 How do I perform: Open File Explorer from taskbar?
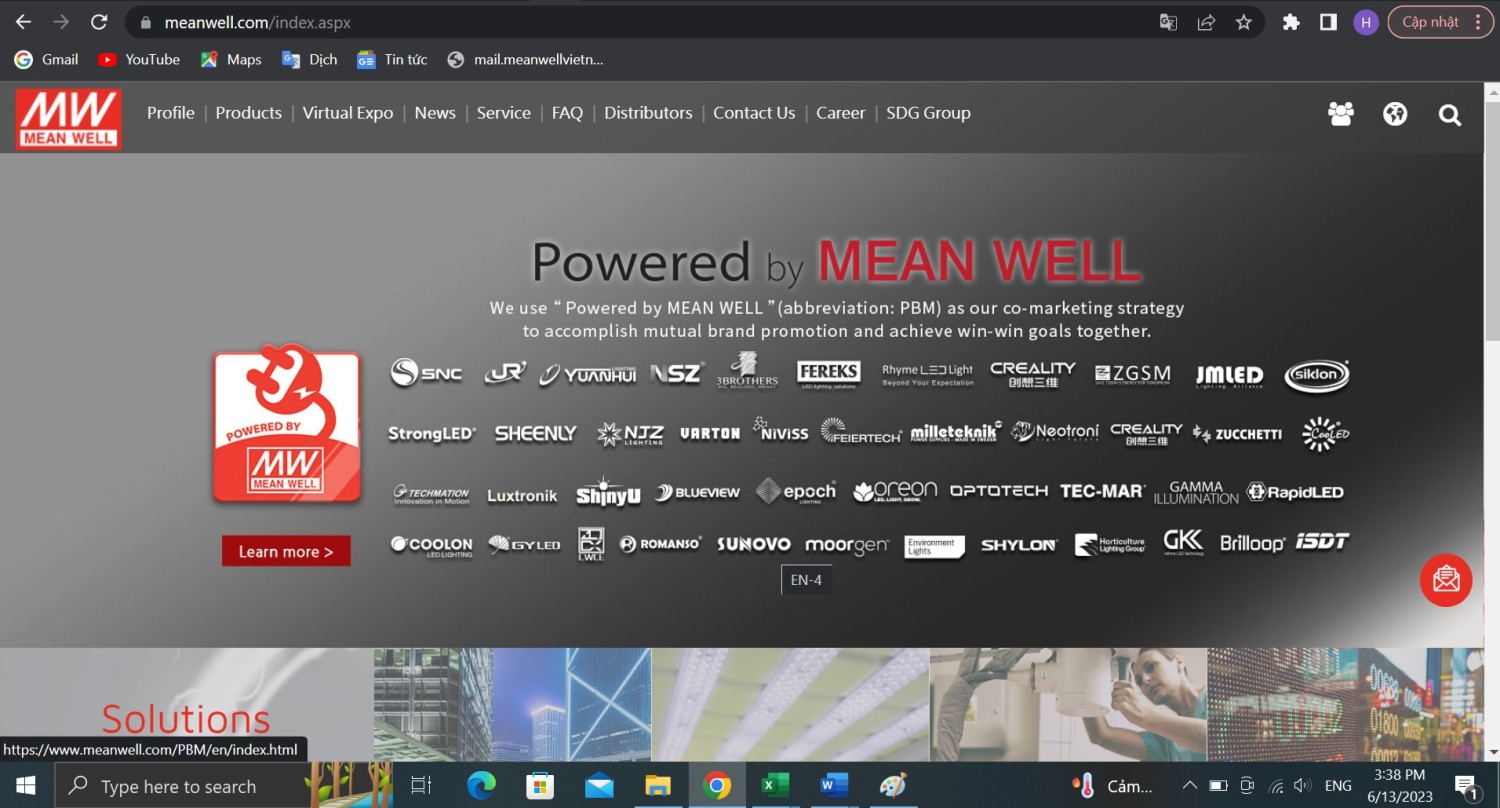pyautogui.click(x=657, y=786)
